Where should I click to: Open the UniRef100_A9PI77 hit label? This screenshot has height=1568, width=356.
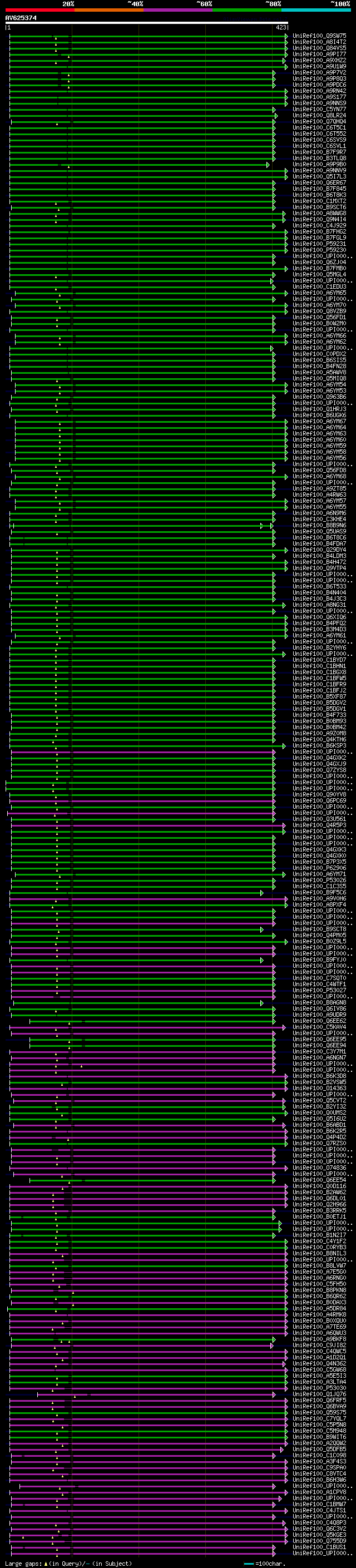(x=319, y=54)
